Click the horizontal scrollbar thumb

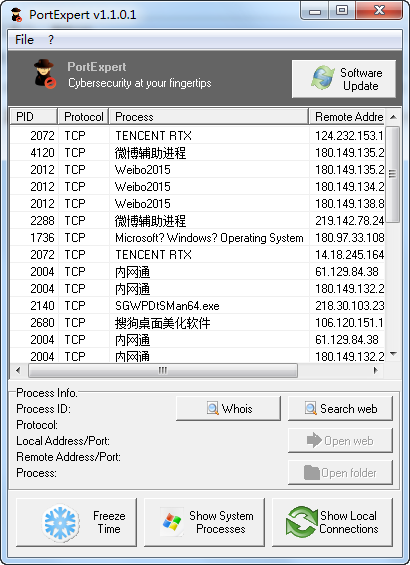163,370
